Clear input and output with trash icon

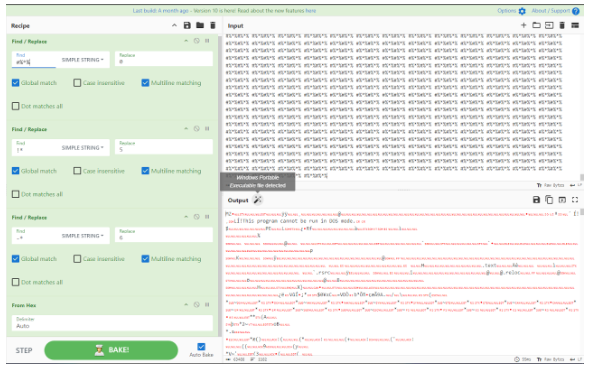pos(562,25)
